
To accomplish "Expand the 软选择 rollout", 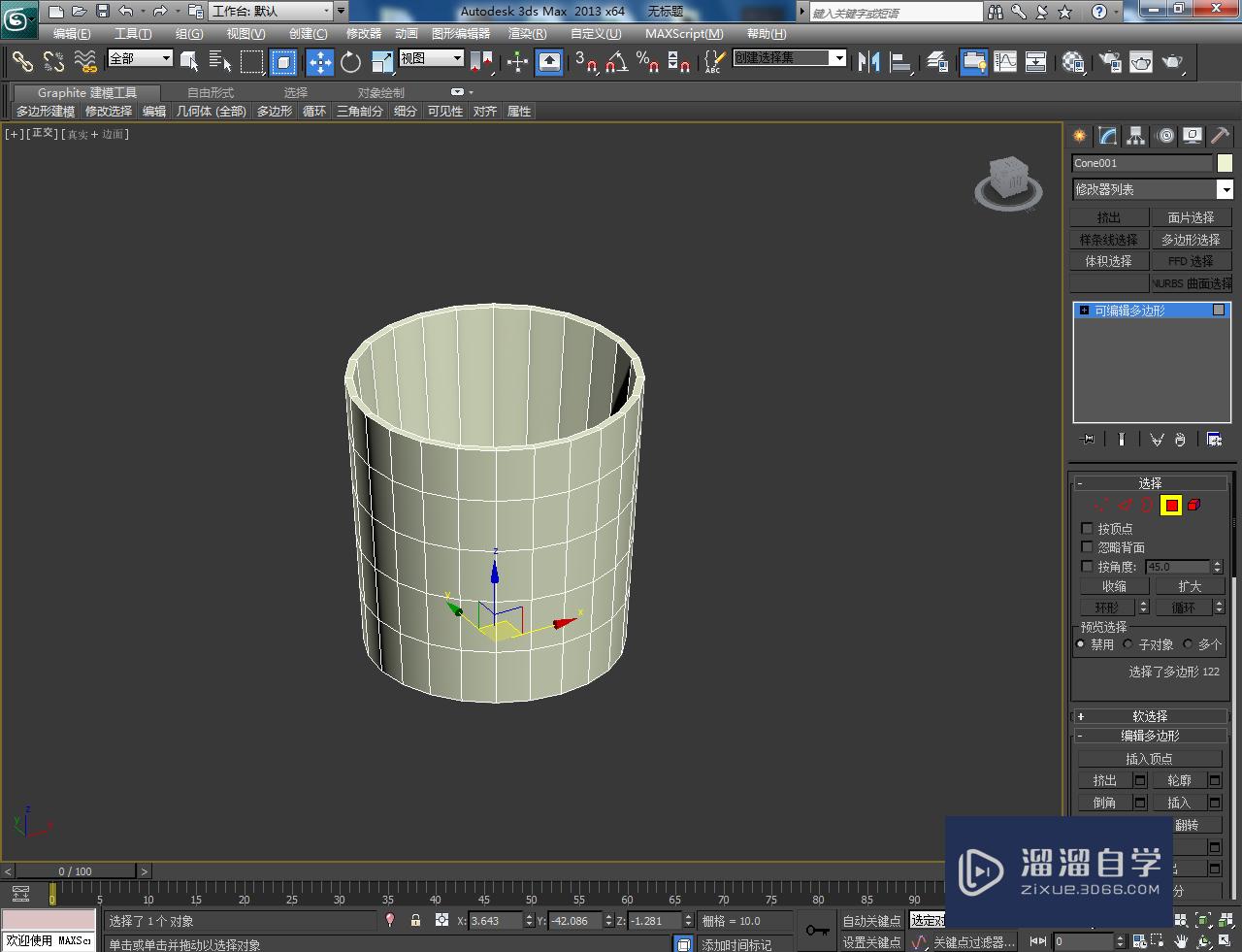I will 1150,716.
